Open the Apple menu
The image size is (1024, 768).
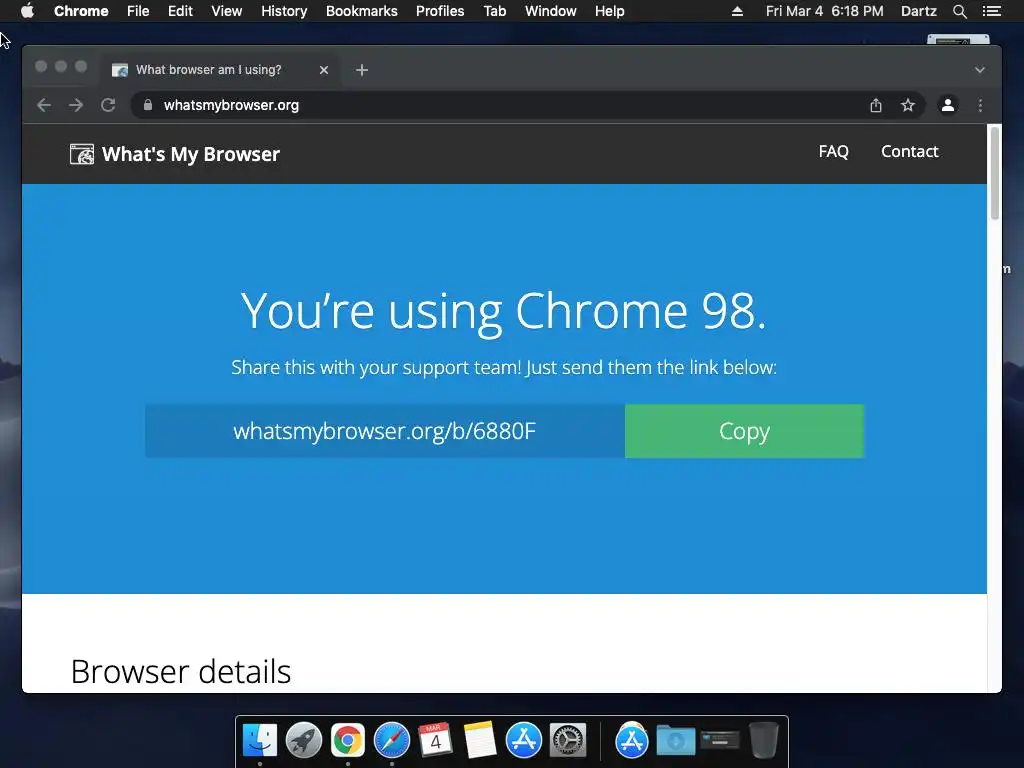click(x=27, y=11)
